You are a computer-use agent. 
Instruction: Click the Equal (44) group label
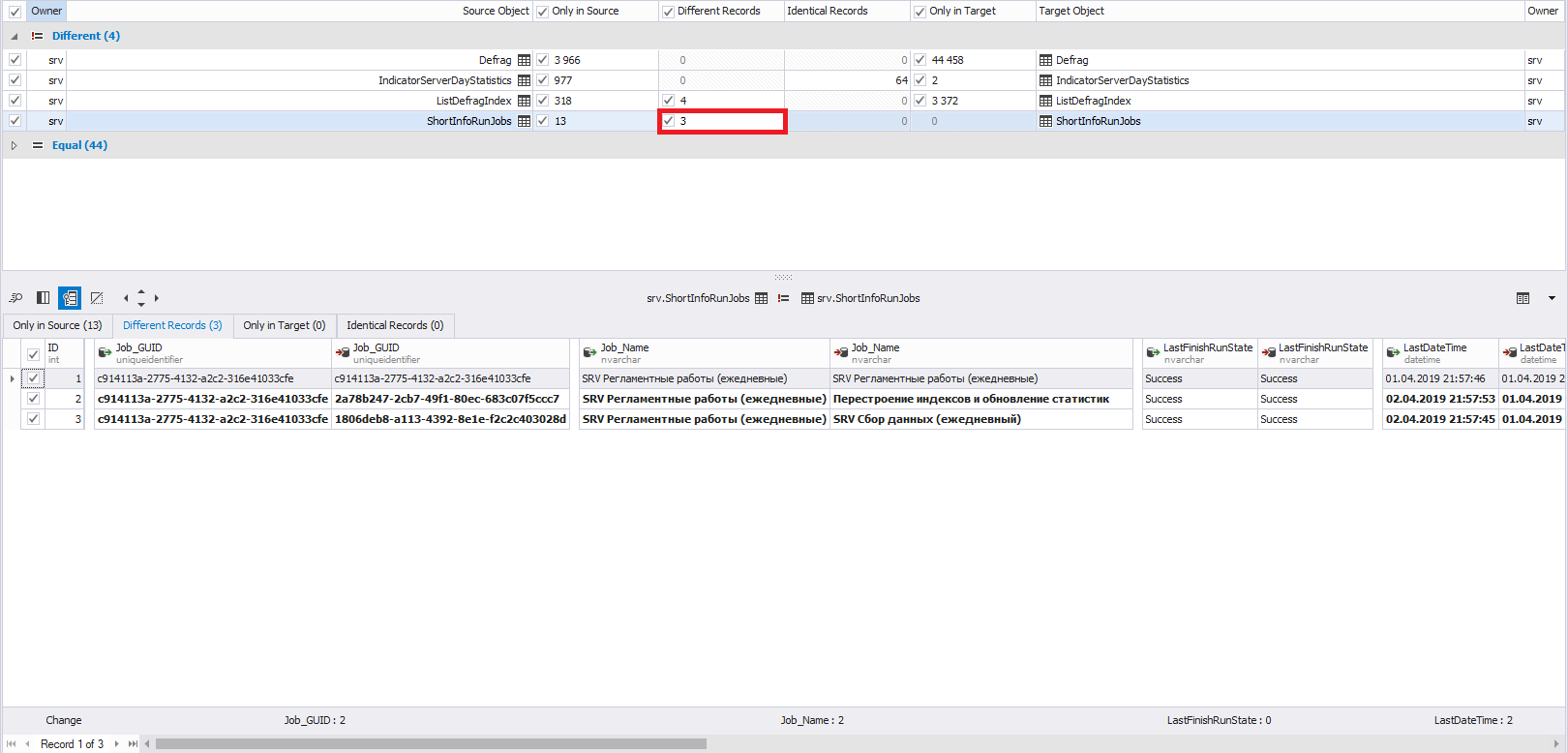pyautogui.click(x=79, y=145)
